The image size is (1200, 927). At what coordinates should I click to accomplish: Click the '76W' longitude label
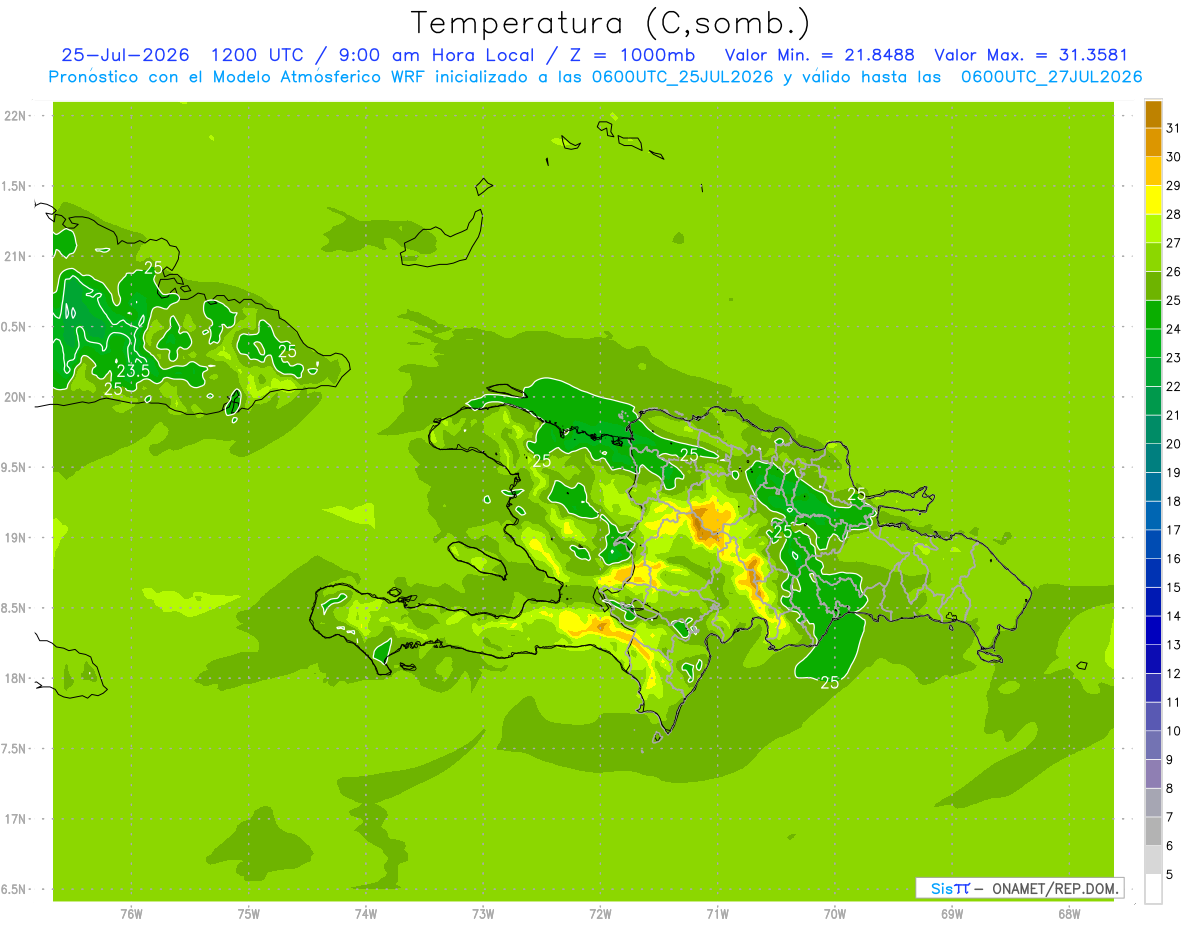tap(131, 915)
